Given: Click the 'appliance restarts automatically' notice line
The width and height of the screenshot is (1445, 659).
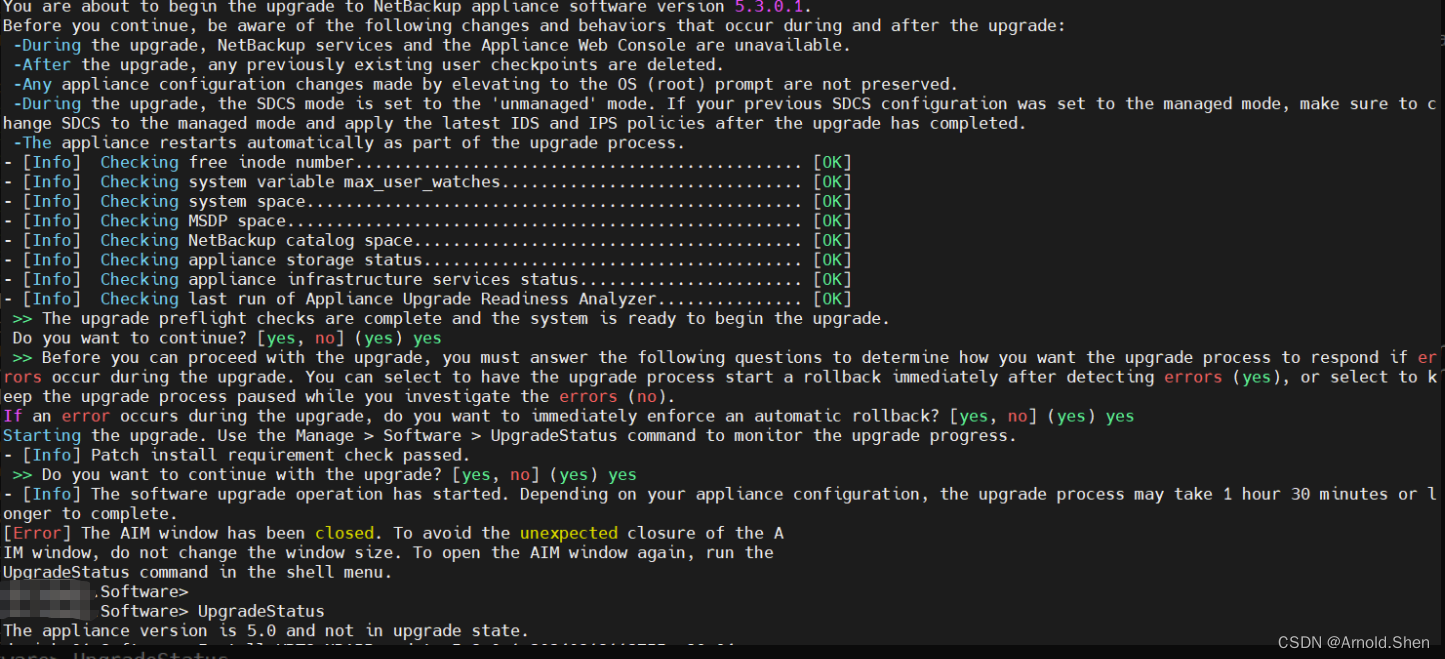Looking at the screenshot, I should pyautogui.click(x=348, y=143).
